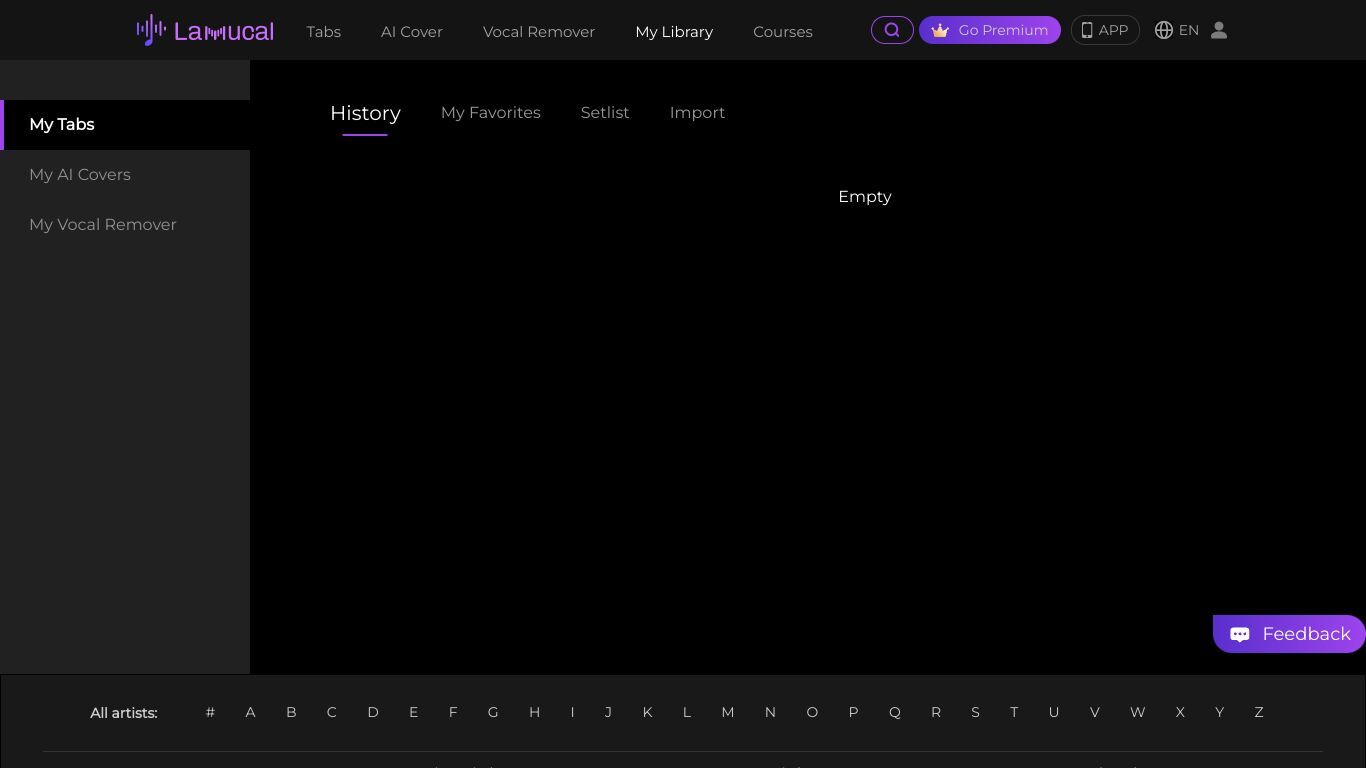Image resolution: width=1366 pixels, height=768 pixels.
Task: Browse artists starting with B
Action: pyautogui.click(x=291, y=712)
